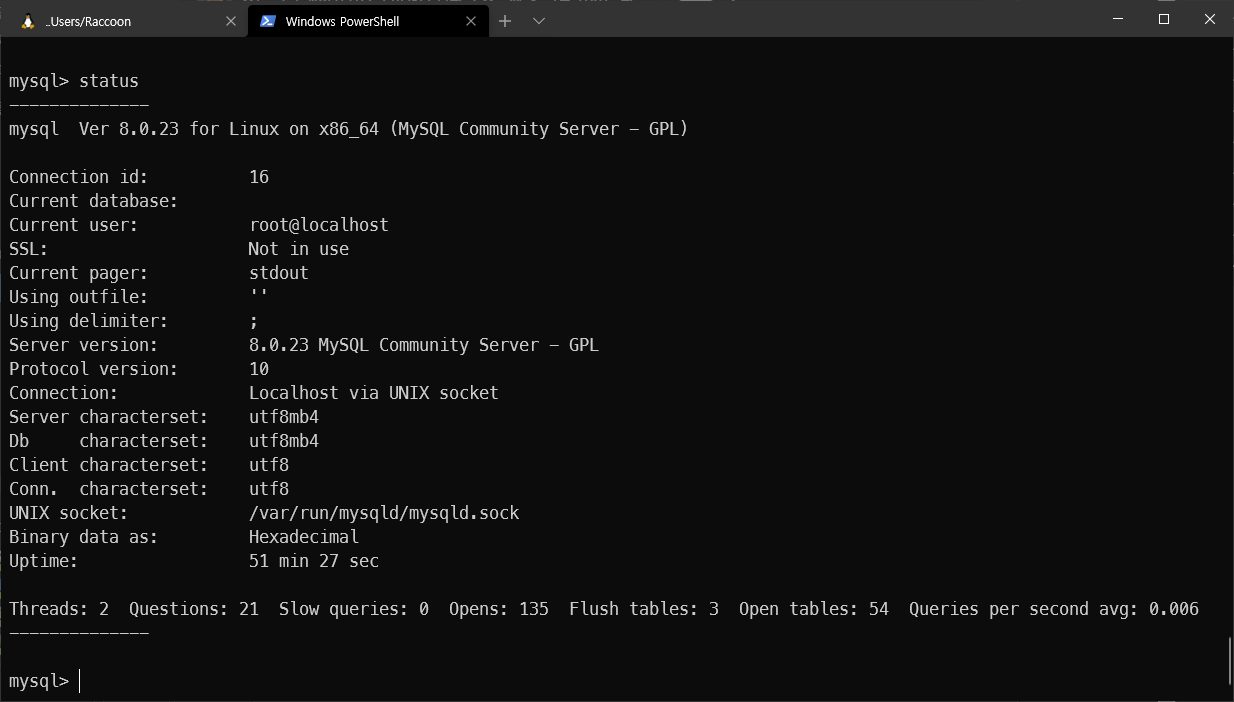Click the 'Slow queries: 0' statistic
Image resolution: width=1234 pixels, height=702 pixels.
[354, 609]
